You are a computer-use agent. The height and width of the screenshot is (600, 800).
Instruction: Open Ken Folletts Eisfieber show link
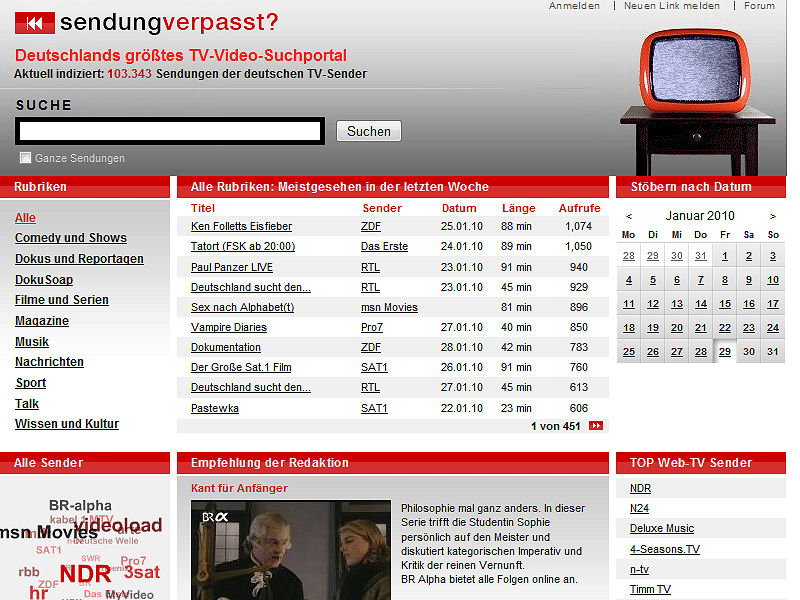(241, 227)
